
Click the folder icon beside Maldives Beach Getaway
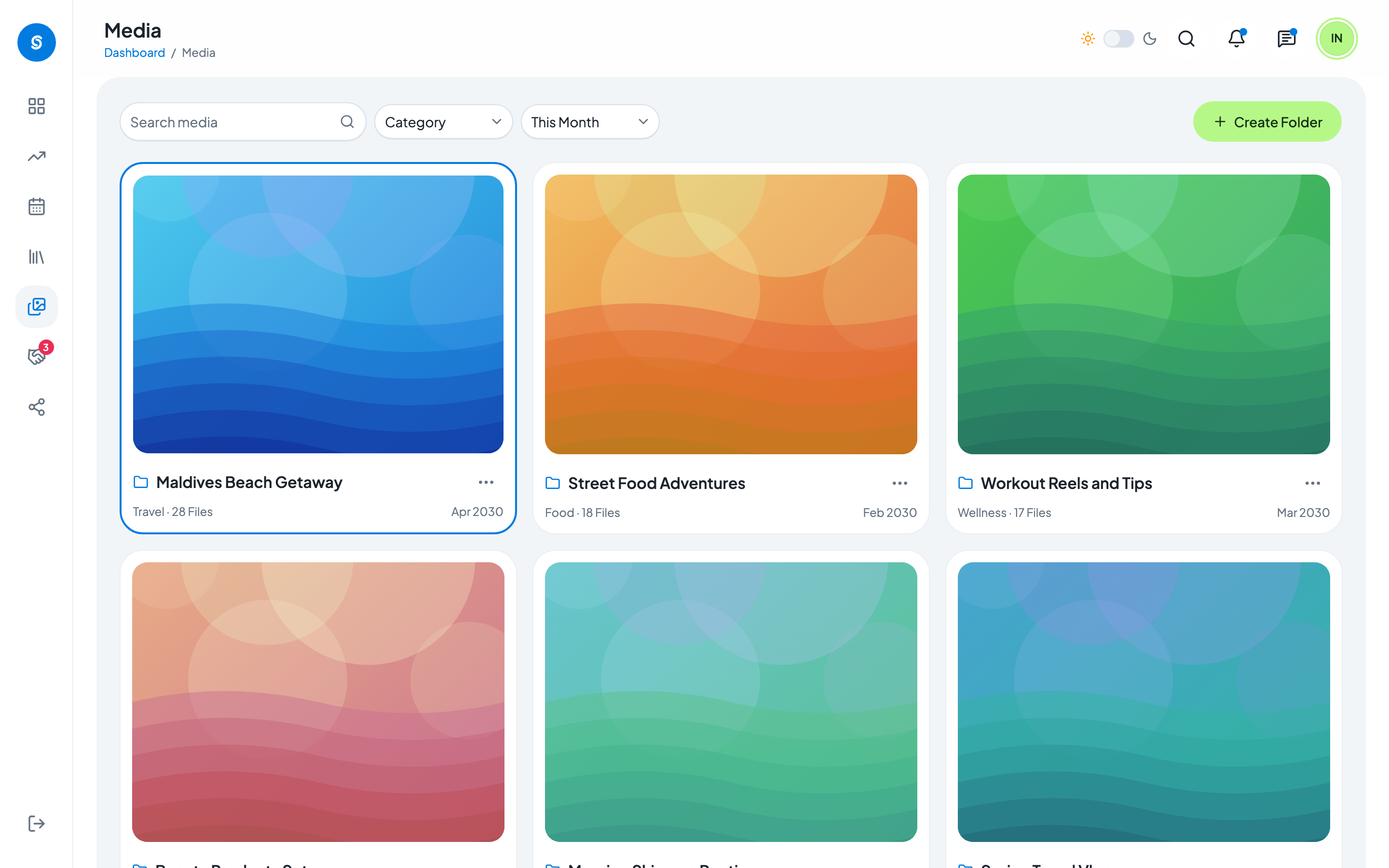coord(141,482)
